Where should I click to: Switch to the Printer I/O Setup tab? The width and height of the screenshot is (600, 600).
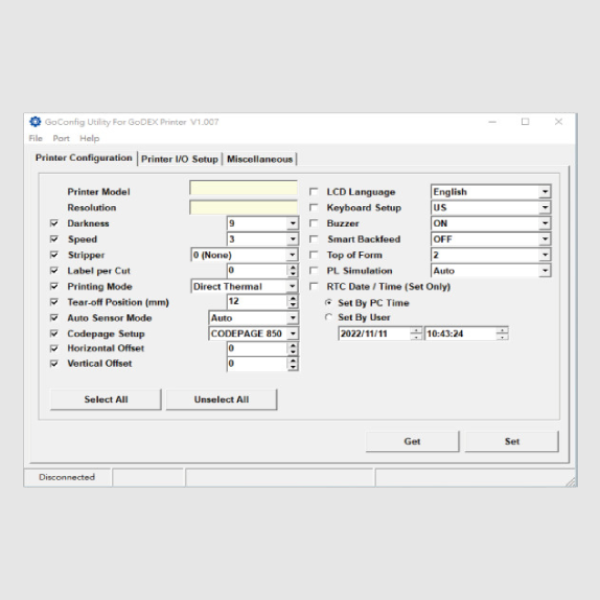tap(180, 159)
